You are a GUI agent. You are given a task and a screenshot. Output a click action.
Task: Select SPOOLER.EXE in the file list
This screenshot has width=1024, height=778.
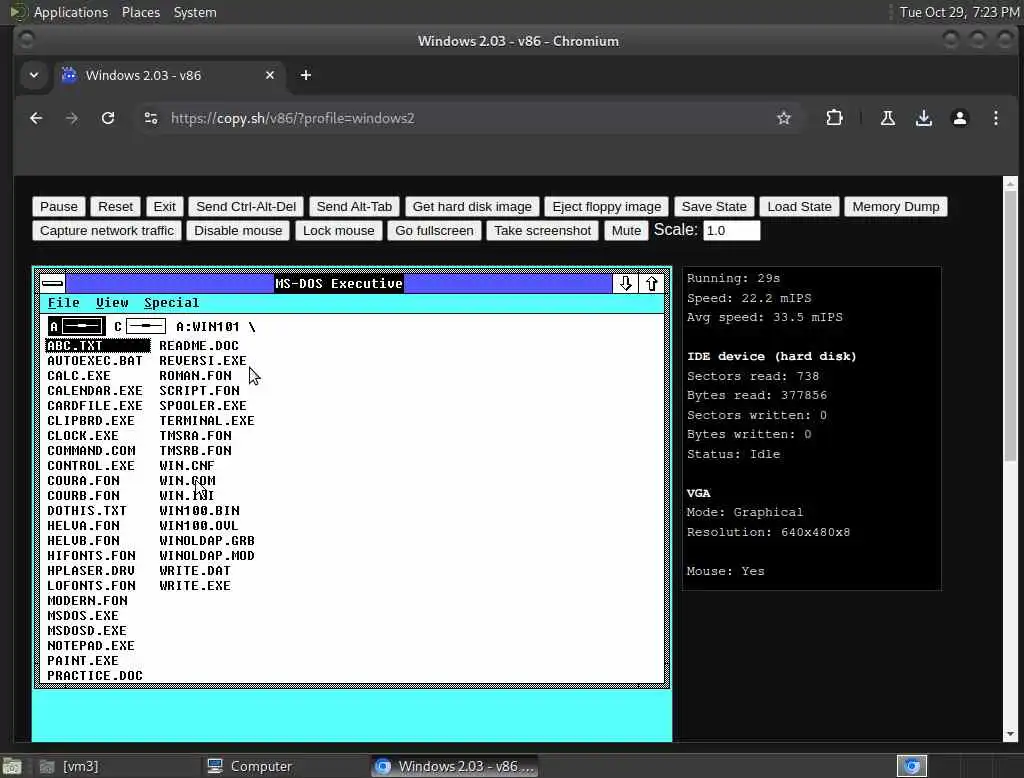[x=203, y=406]
